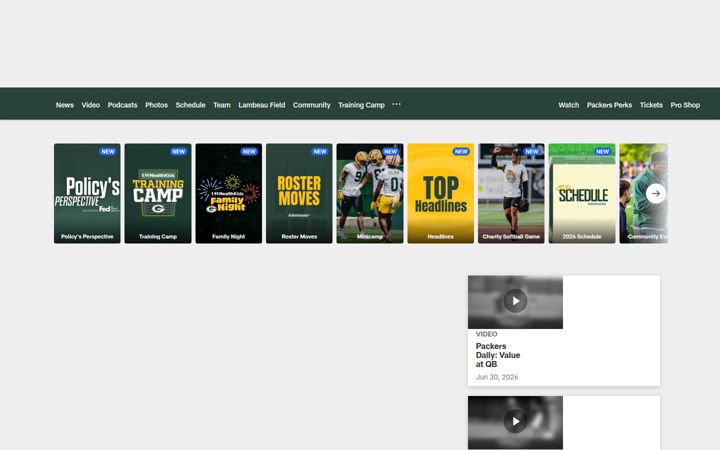Viewport: 720px width, 450px height.
Task: Select Team in the navigation bar
Action: (222, 105)
